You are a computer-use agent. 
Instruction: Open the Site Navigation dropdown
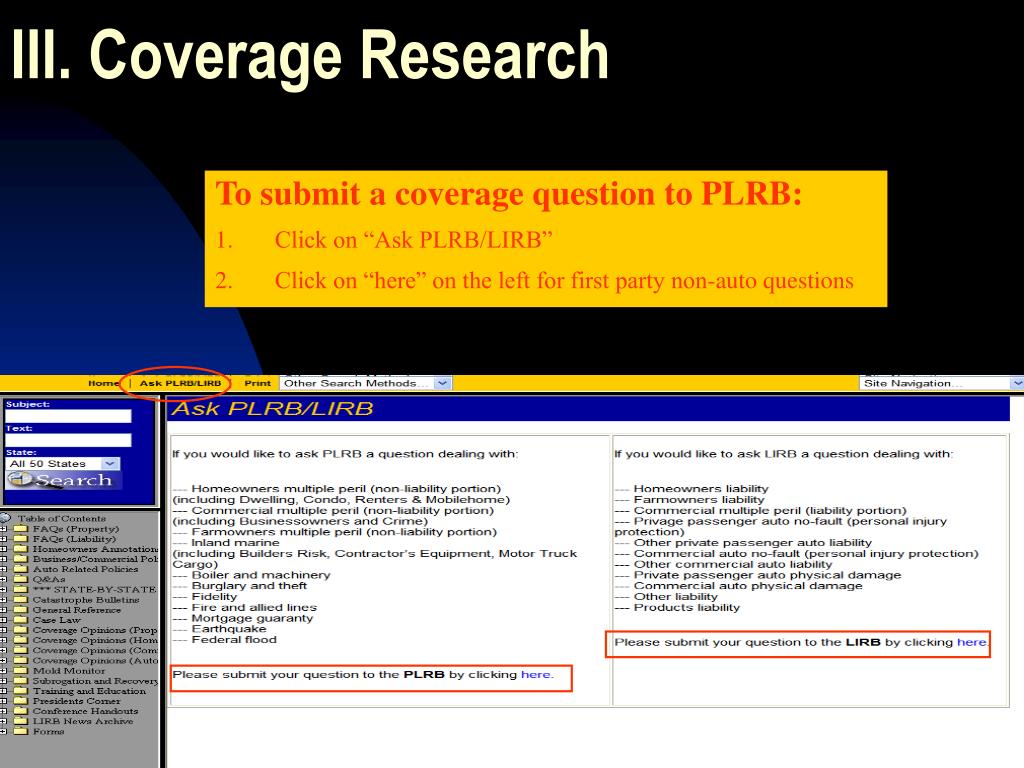[x=942, y=383]
